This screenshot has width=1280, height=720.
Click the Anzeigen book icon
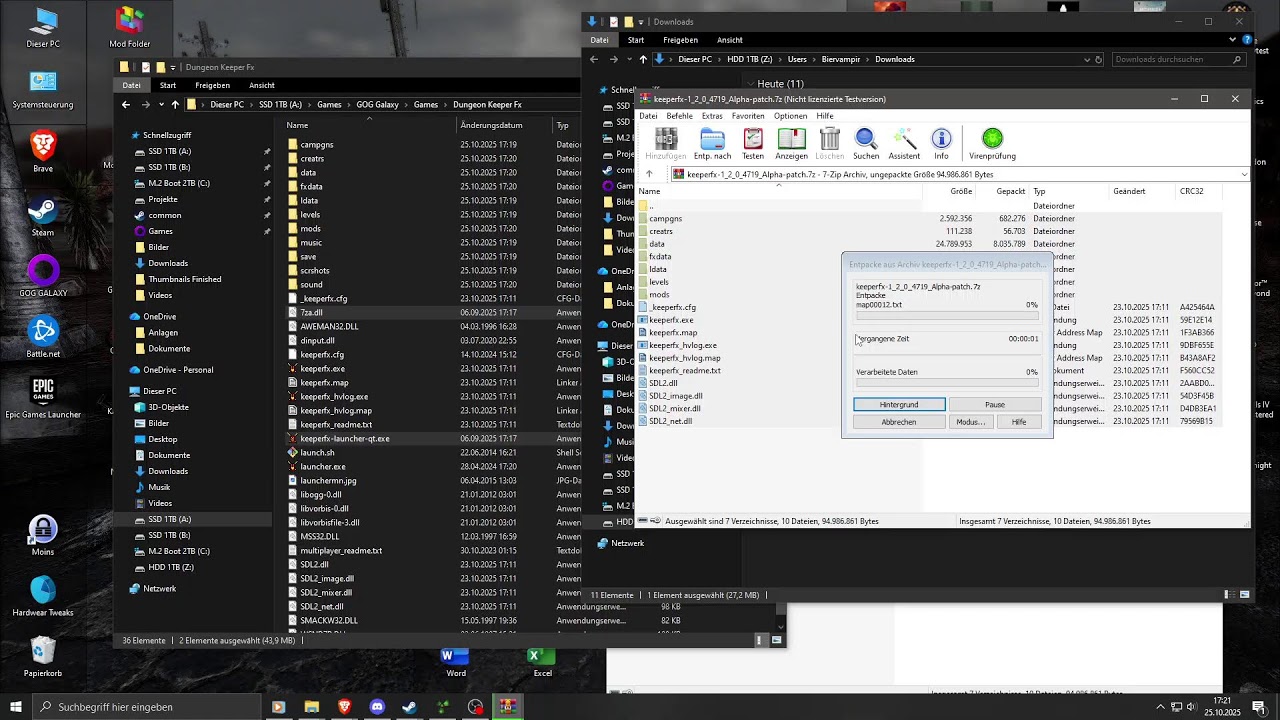[x=791, y=144]
